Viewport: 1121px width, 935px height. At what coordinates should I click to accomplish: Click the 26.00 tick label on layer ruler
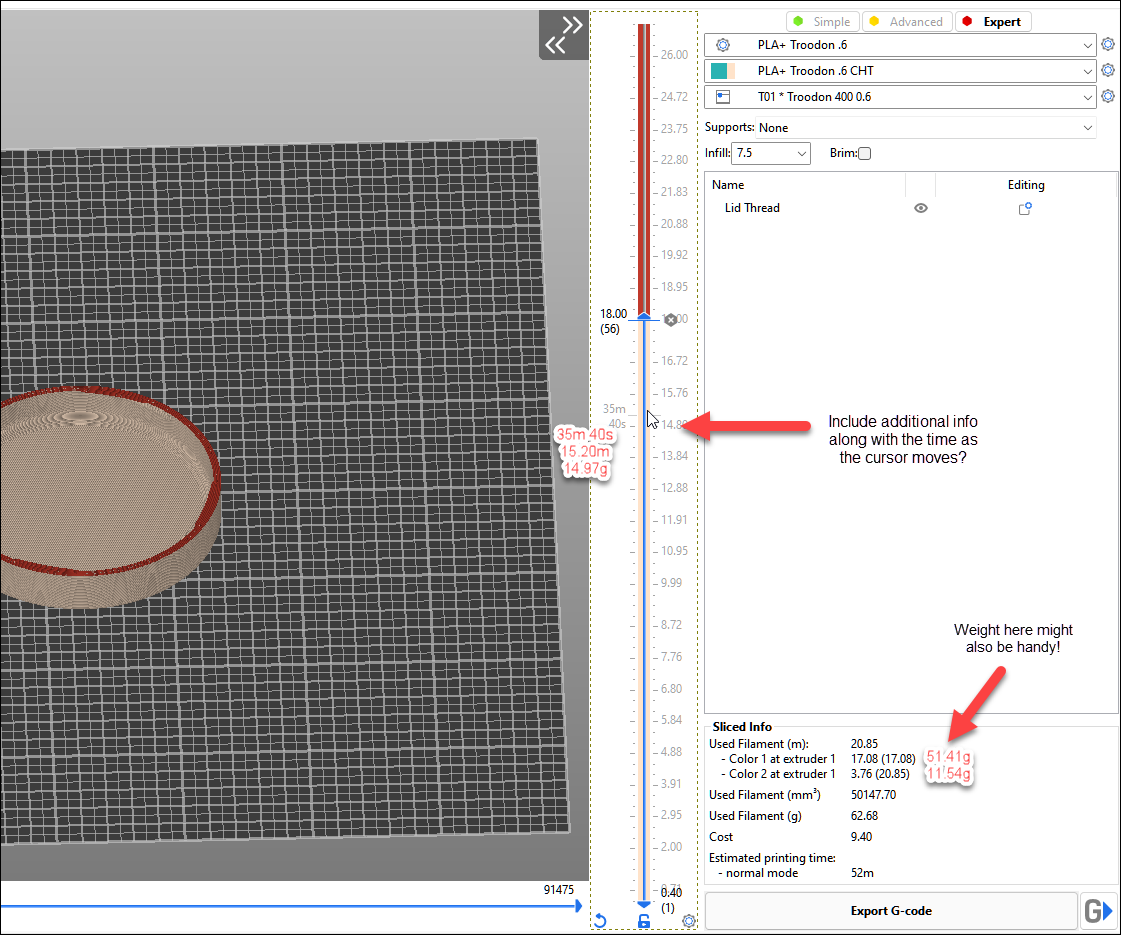(x=674, y=55)
